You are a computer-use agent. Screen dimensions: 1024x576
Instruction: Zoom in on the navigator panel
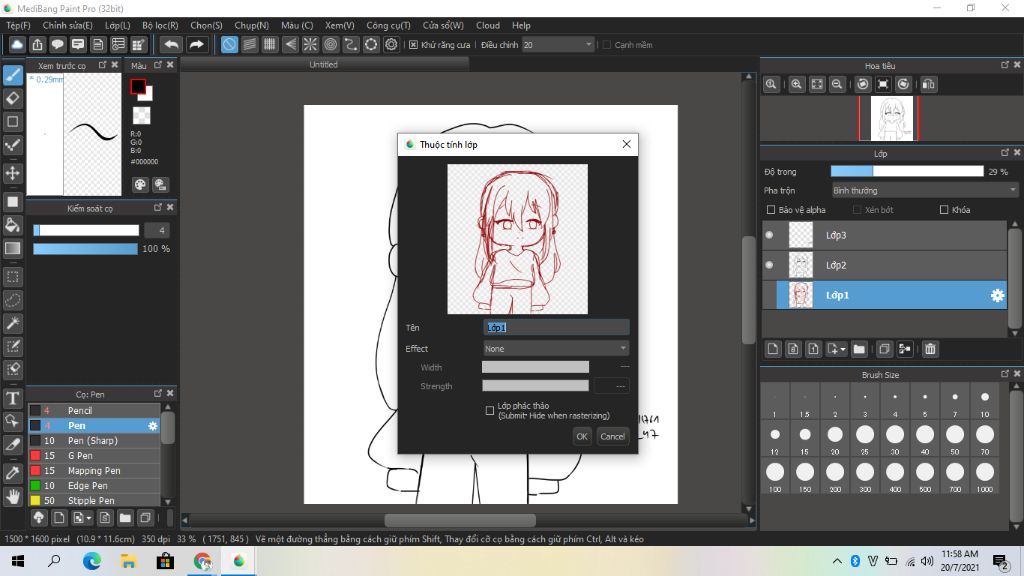796,84
